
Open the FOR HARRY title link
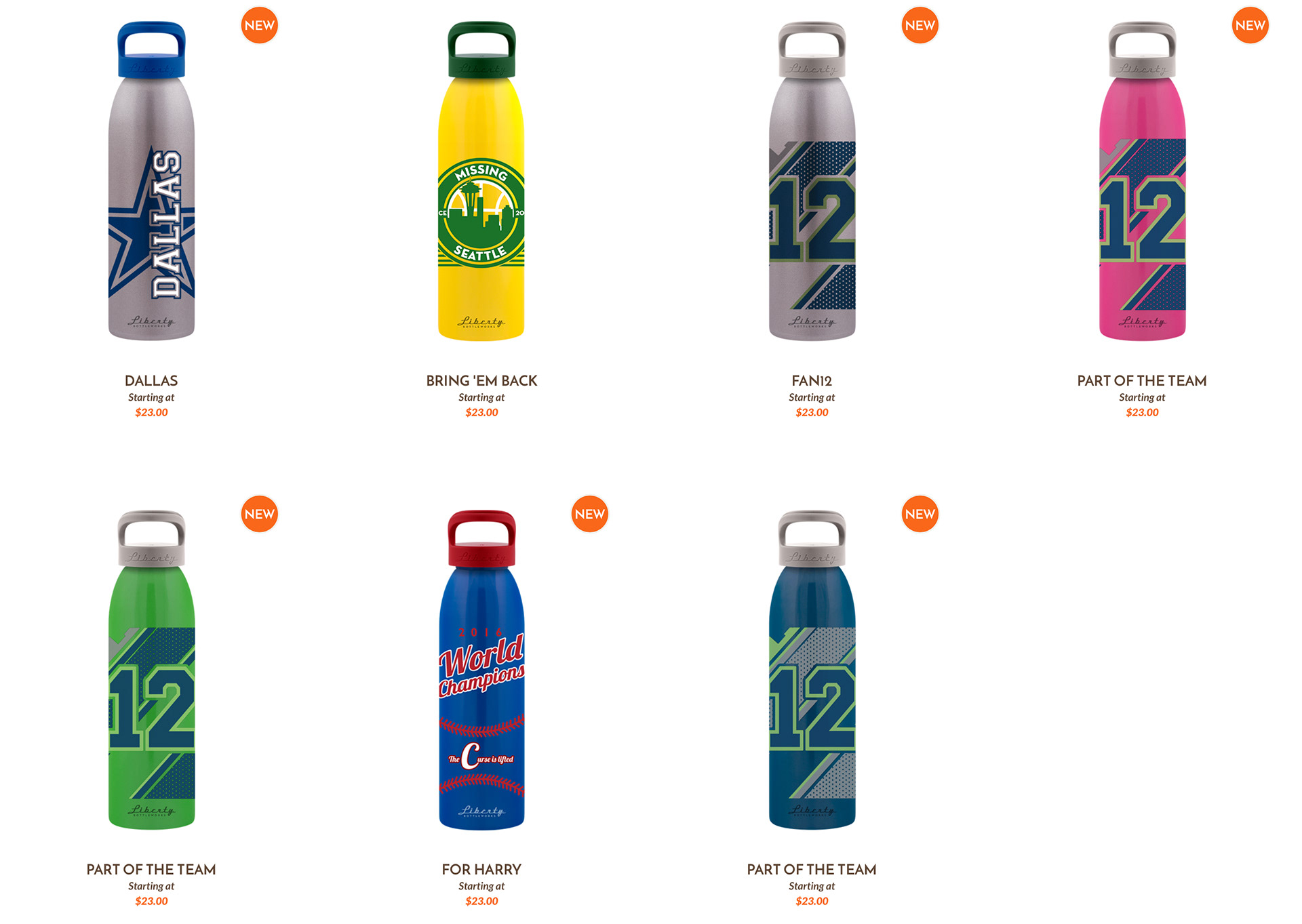point(481,870)
